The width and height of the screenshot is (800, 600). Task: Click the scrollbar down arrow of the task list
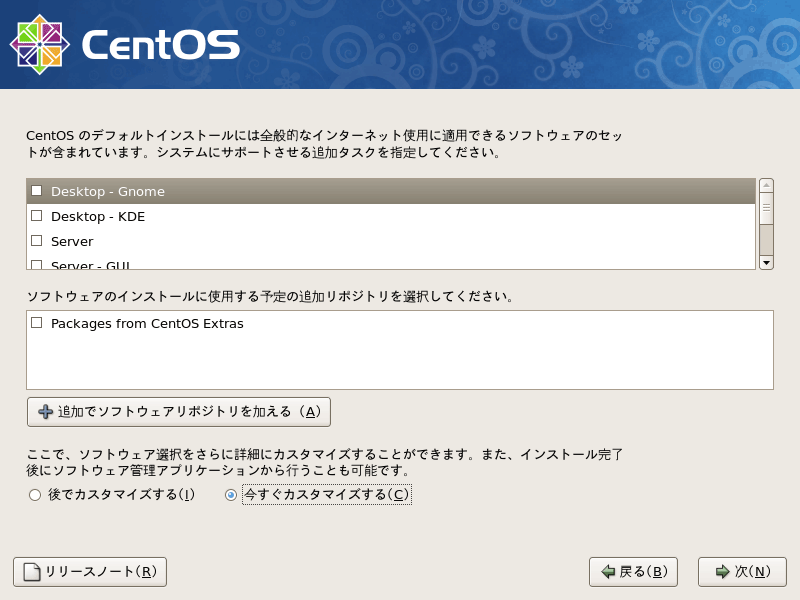pos(766,262)
